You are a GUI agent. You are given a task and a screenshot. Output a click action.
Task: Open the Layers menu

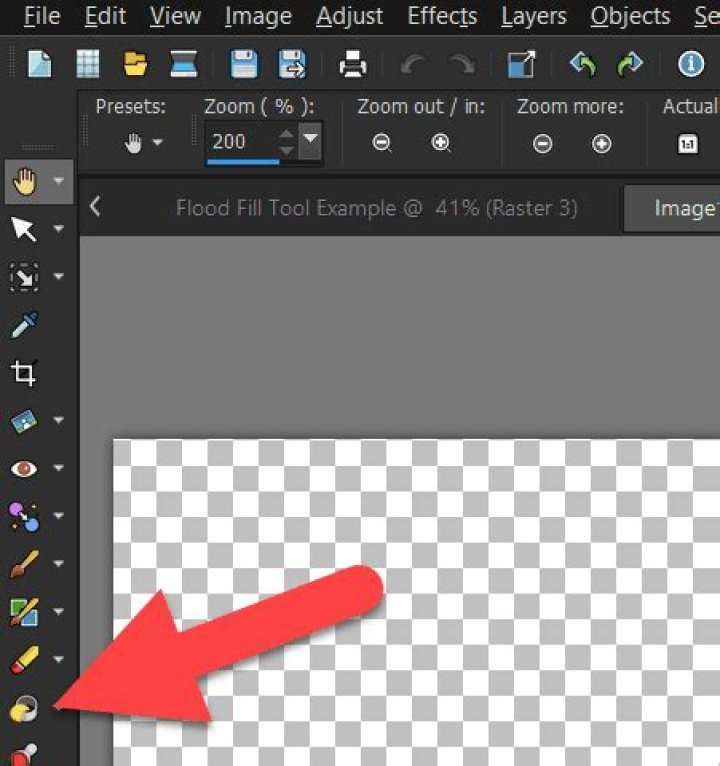click(x=533, y=16)
